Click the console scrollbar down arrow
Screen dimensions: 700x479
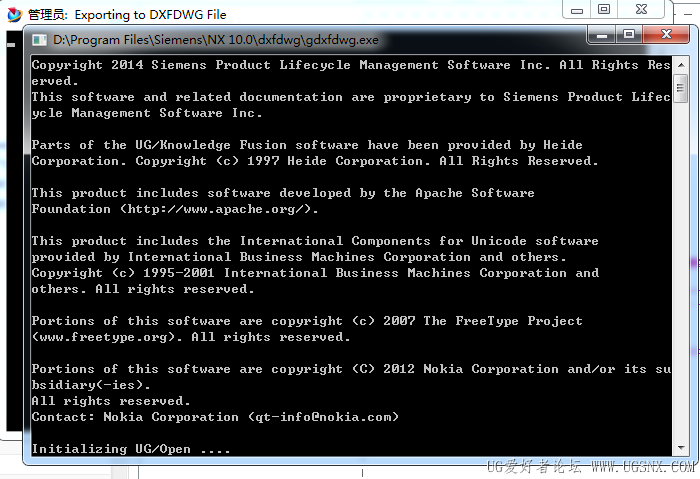[x=681, y=447]
